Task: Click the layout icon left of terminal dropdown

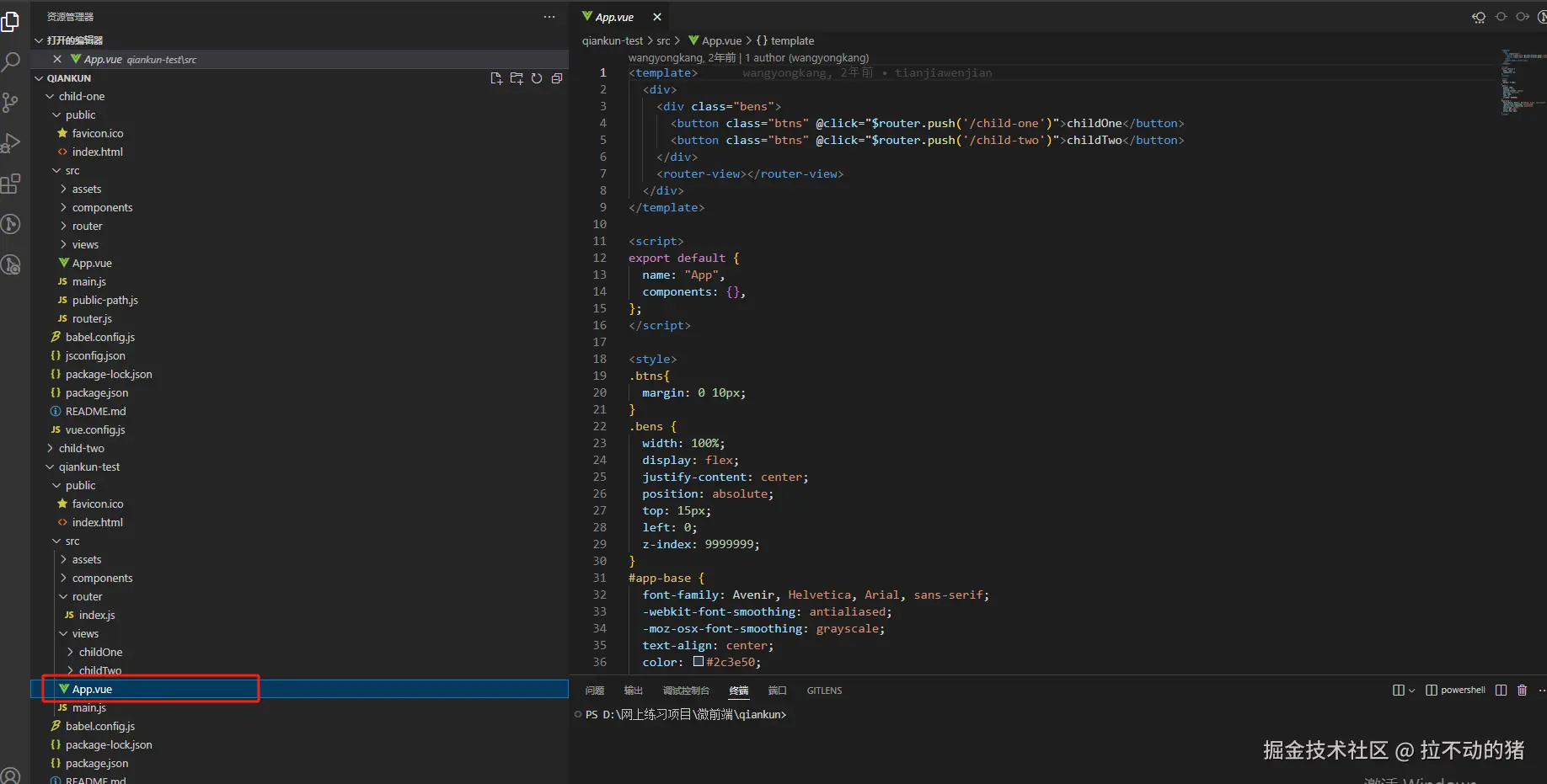Action: pos(1399,691)
